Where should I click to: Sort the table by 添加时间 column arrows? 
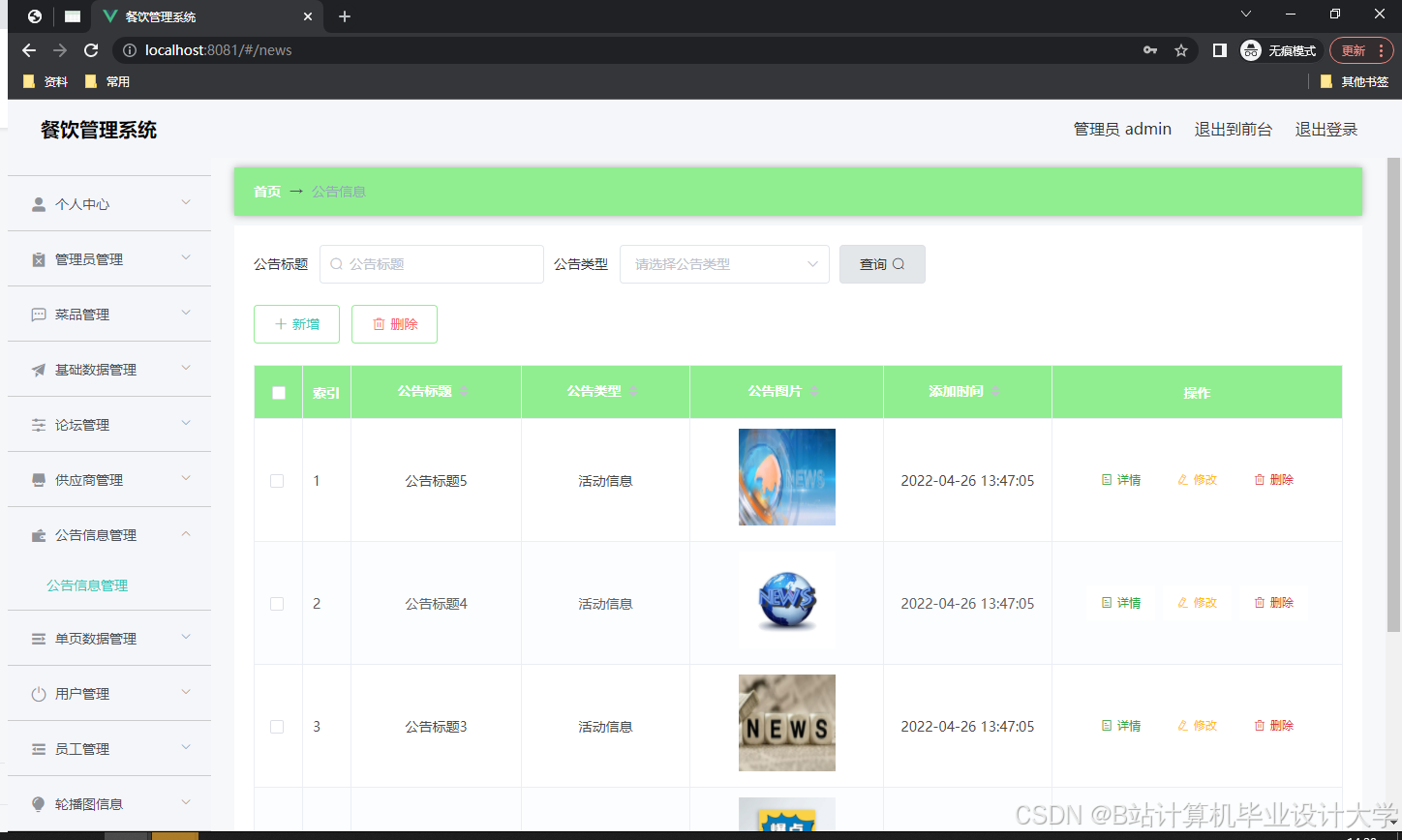click(995, 391)
